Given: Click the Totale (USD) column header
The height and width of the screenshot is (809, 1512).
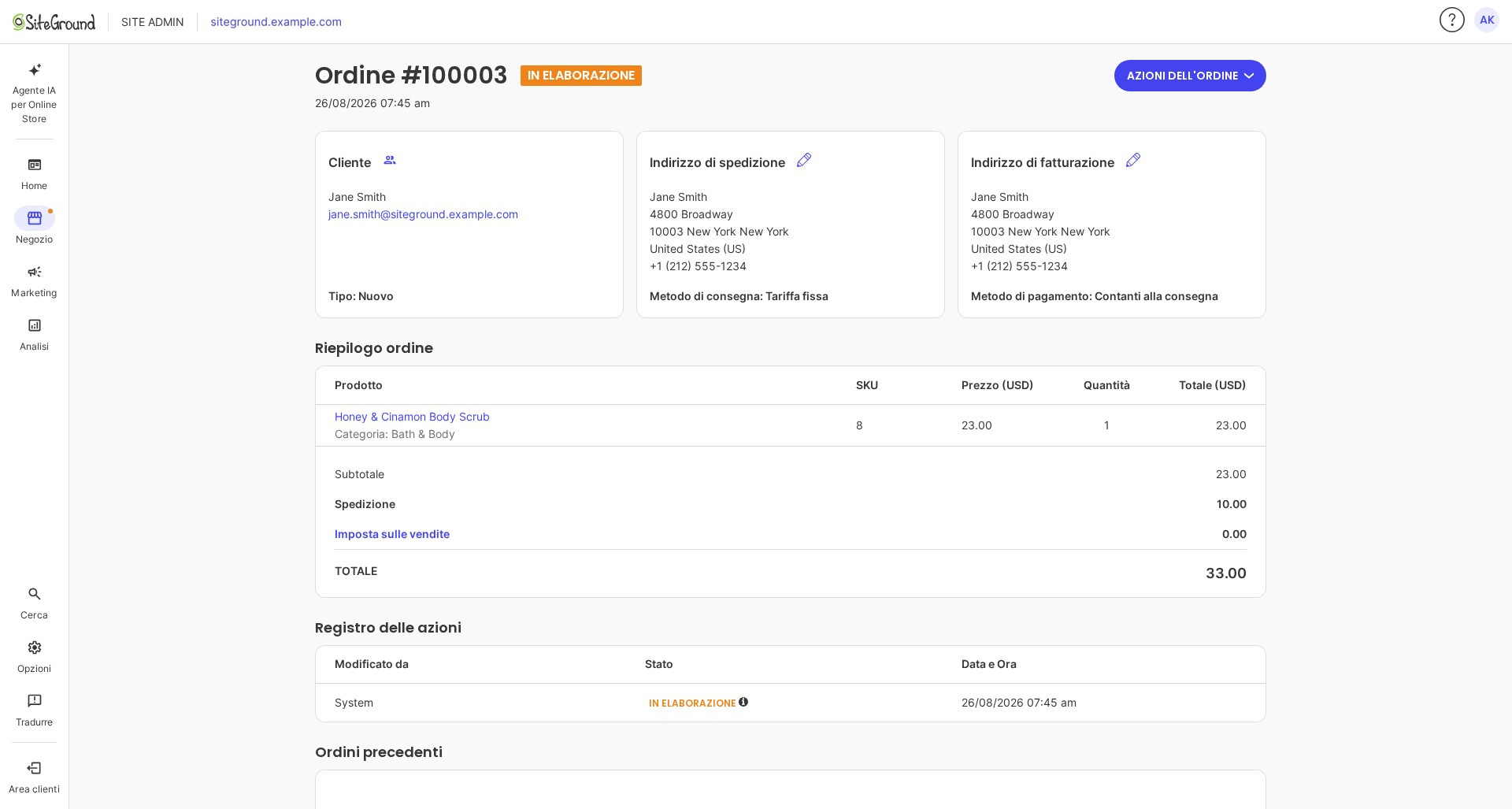Looking at the screenshot, I should coord(1212,385).
